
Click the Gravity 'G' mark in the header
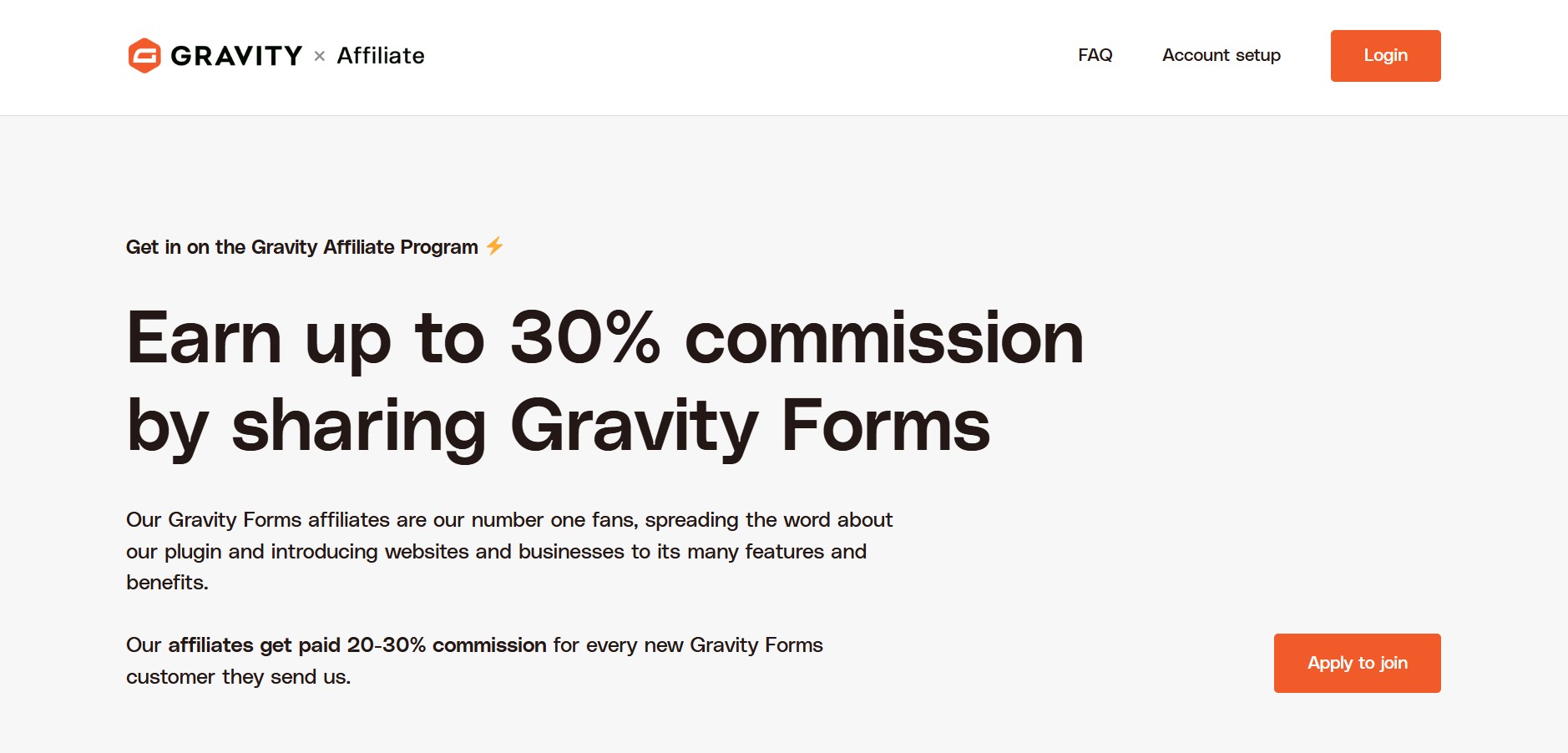(144, 55)
